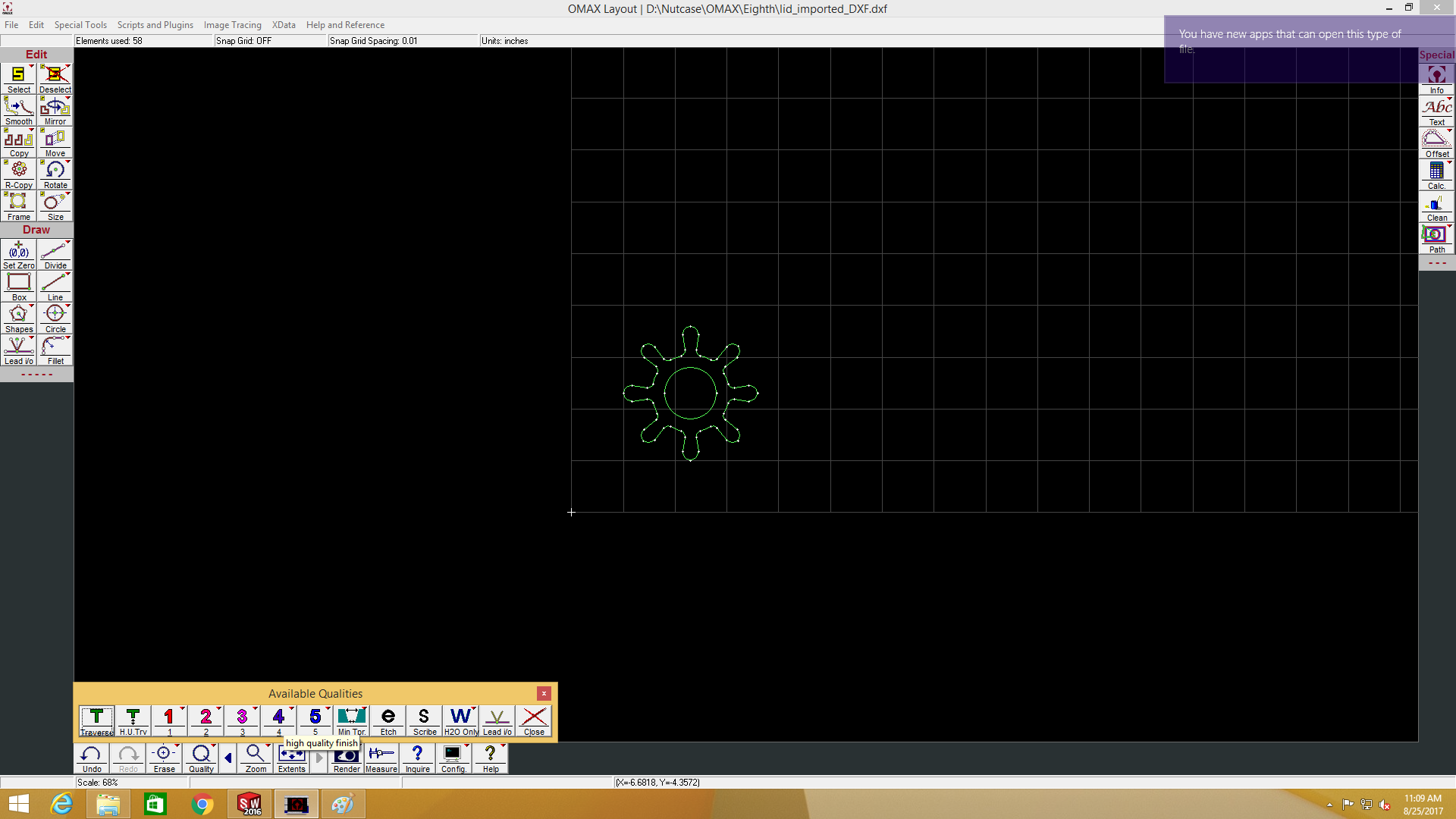Click the Deselect tool
Viewport: 1456px width, 819px height.
[55, 79]
